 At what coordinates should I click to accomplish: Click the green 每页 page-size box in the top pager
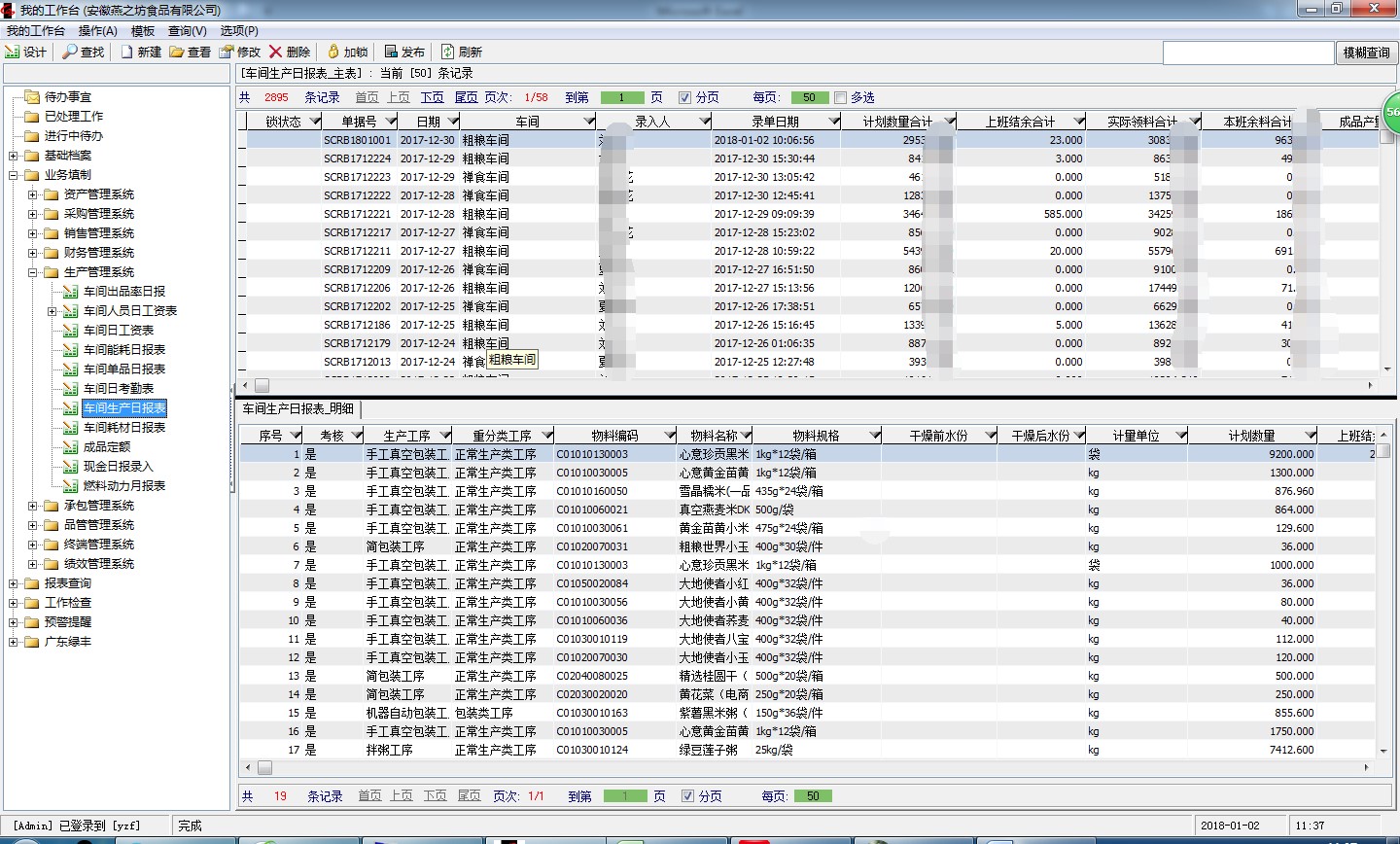pos(809,97)
